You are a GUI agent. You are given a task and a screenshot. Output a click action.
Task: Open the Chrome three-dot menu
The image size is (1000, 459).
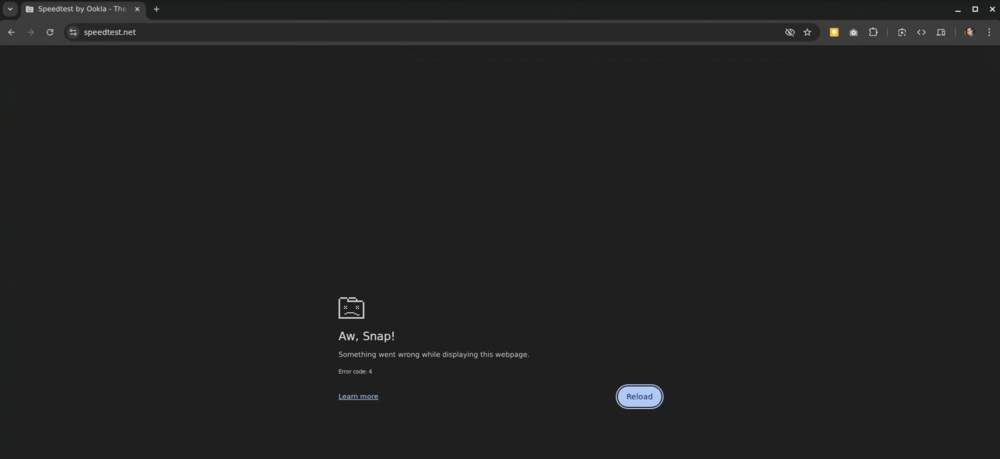(x=989, y=32)
